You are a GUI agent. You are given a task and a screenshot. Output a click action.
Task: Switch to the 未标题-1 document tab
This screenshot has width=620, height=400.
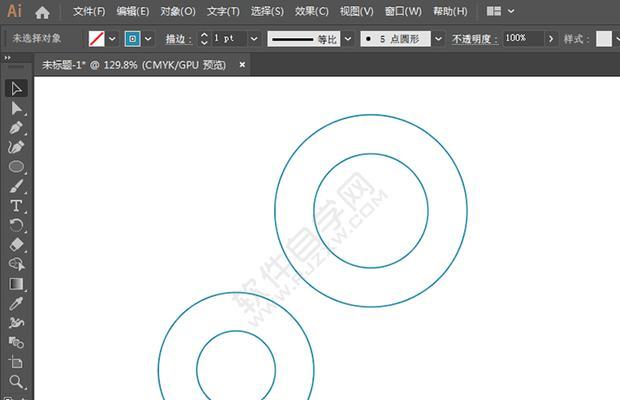point(134,65)
